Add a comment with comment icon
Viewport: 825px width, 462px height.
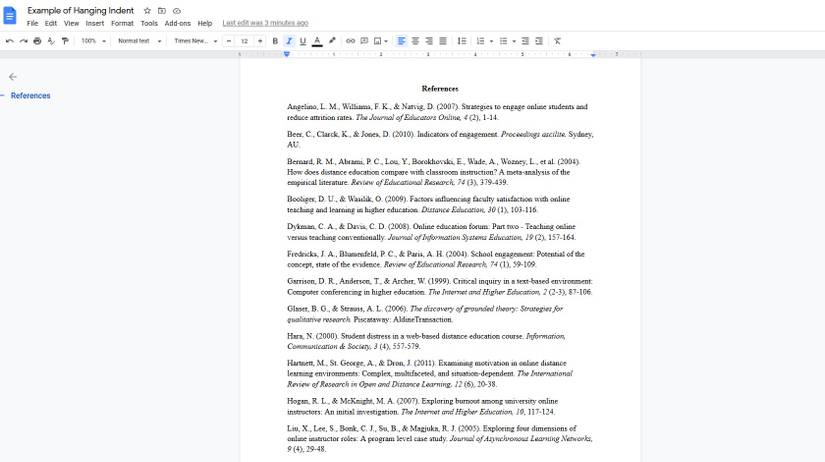364,41
